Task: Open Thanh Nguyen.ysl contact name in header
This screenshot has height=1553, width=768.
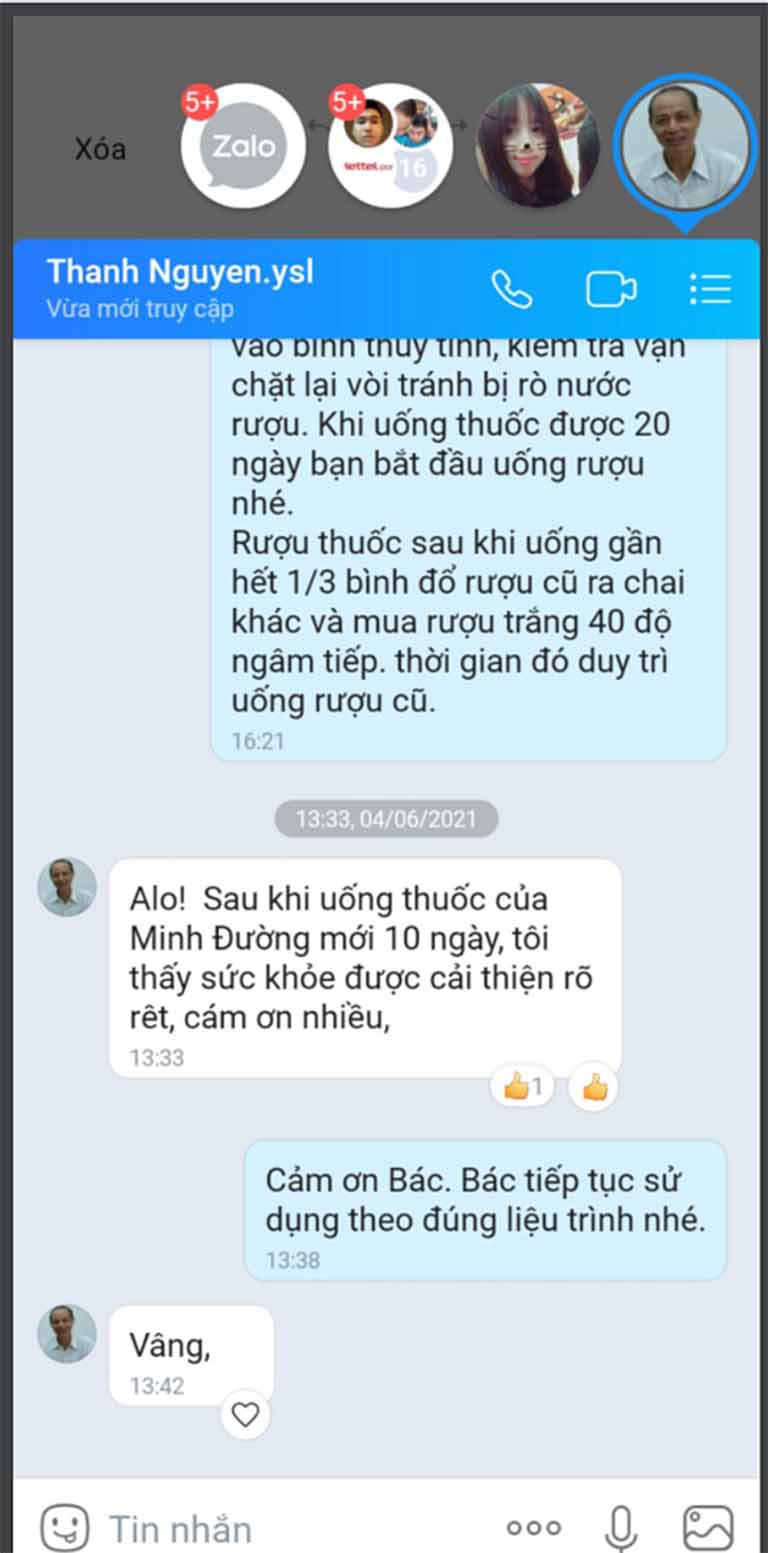Action: [180, 272]
